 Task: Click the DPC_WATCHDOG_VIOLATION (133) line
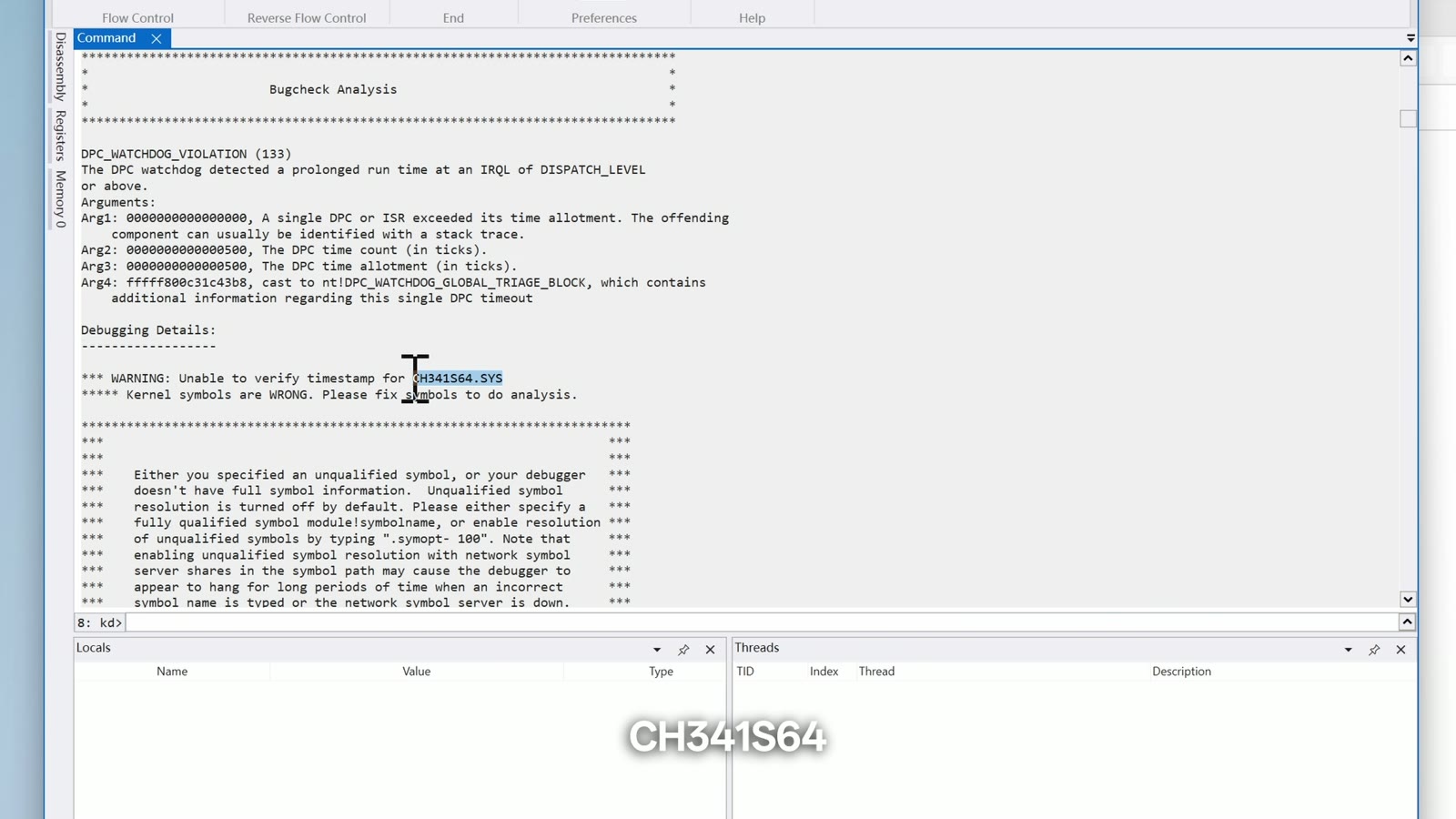[187, 154]
